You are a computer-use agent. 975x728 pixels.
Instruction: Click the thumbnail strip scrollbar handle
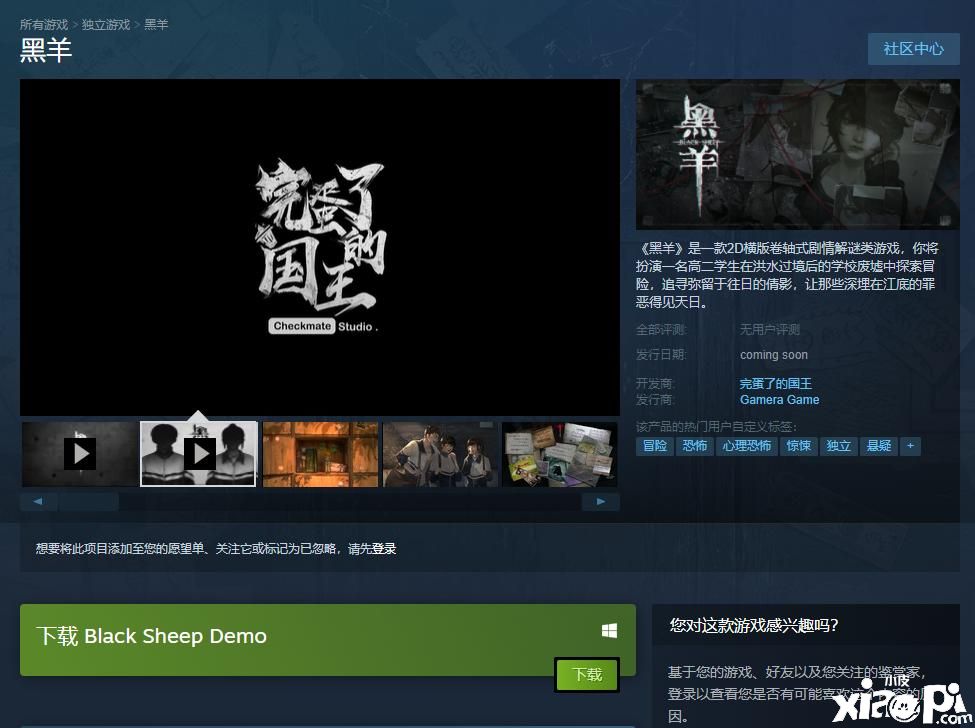(89, 502)
